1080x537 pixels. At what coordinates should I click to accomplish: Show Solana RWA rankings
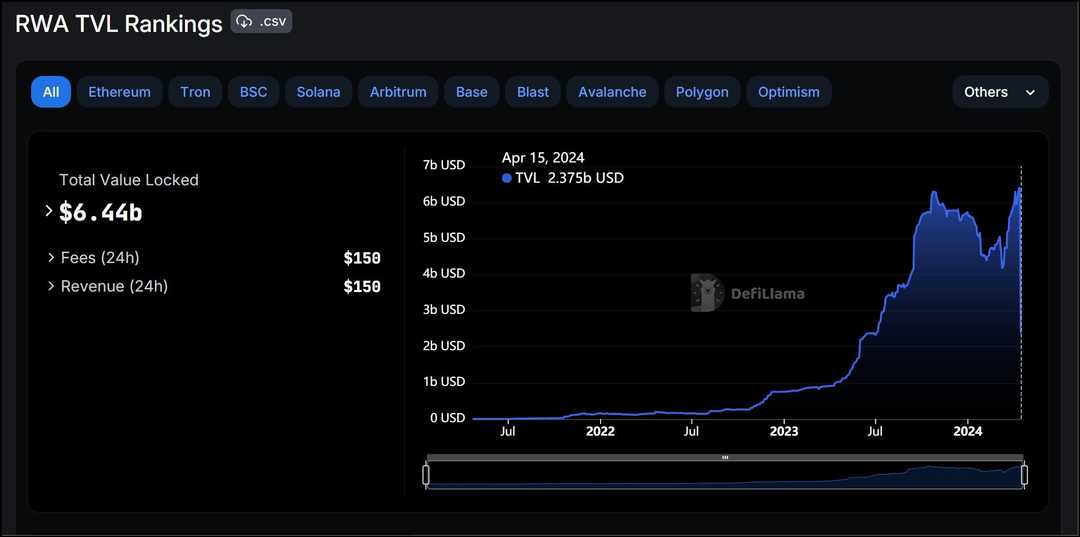tap(318, 92)
